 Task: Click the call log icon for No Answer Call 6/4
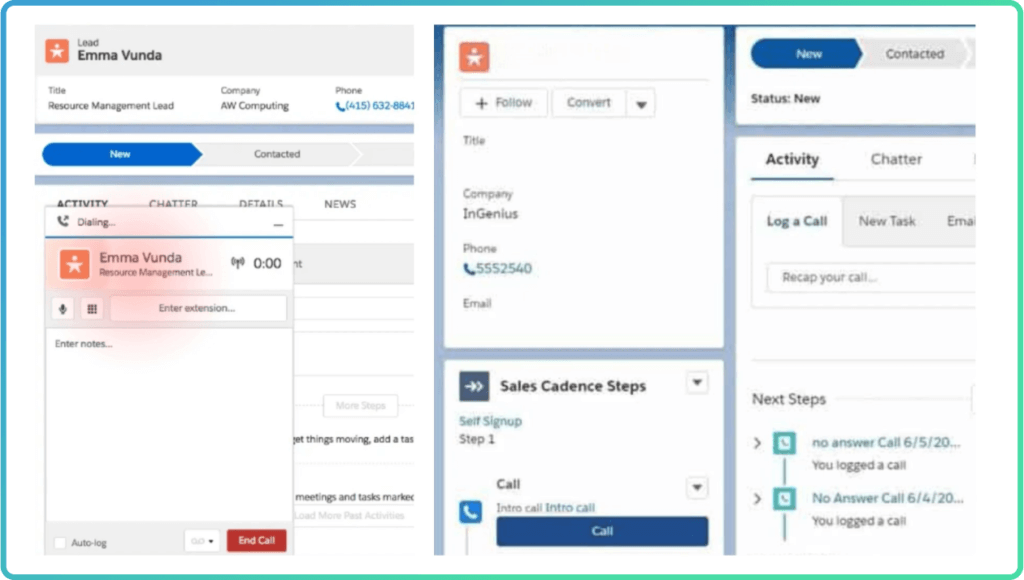pos(784,499)
